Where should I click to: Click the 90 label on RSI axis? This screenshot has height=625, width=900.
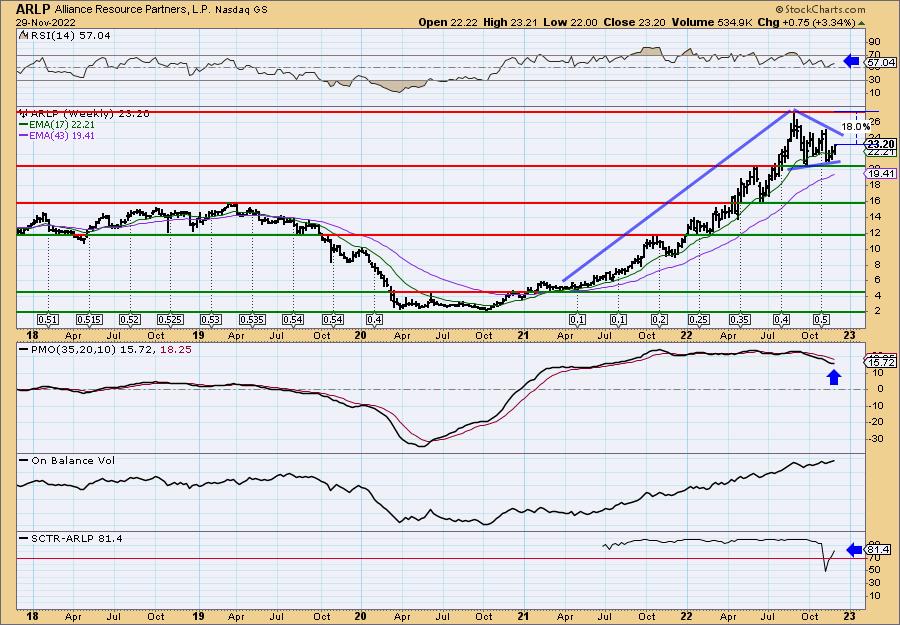tap(875, 41)
